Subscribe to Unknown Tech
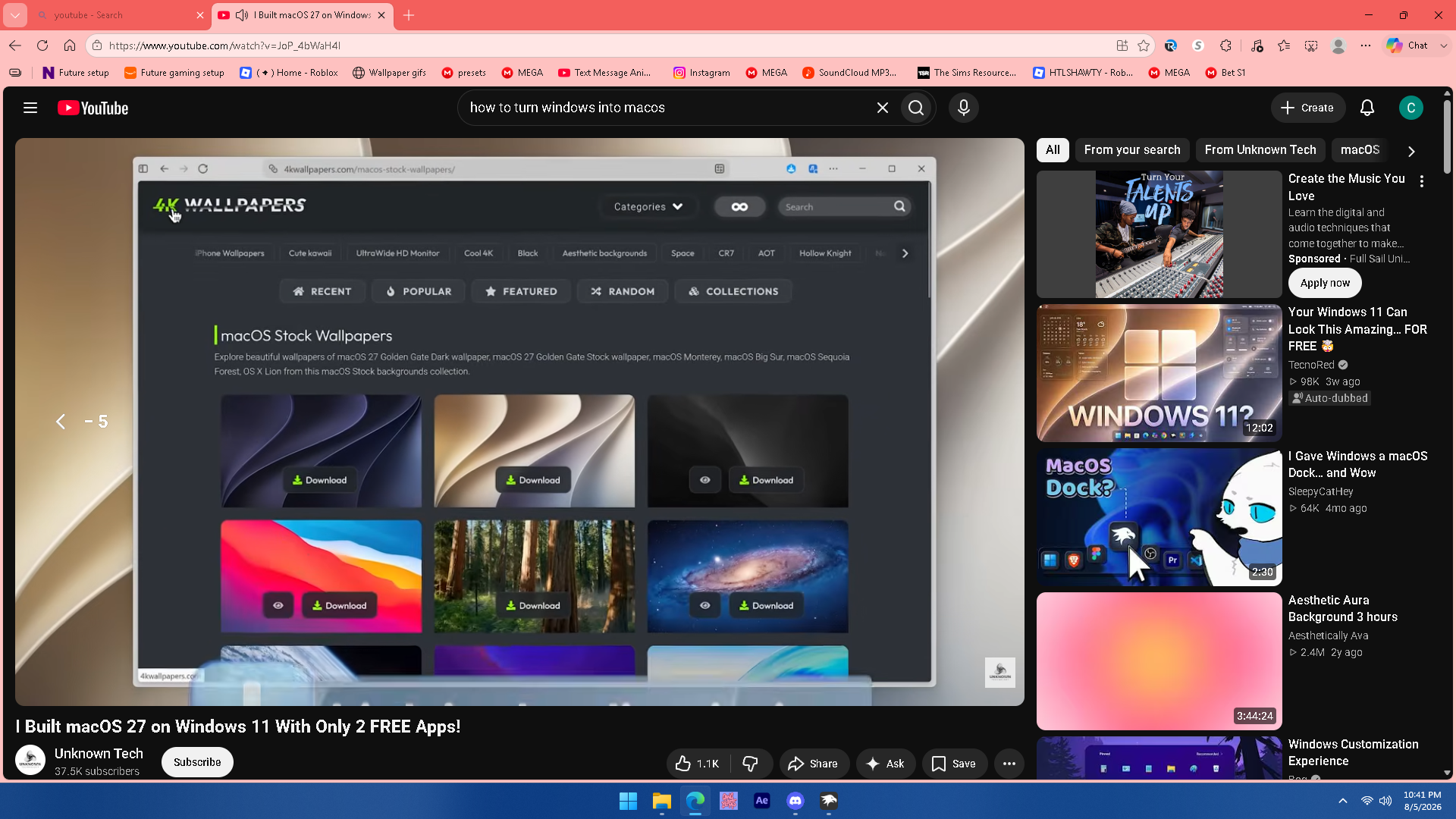Viewport: 1456px width, 819px height. tap(197, 762)
